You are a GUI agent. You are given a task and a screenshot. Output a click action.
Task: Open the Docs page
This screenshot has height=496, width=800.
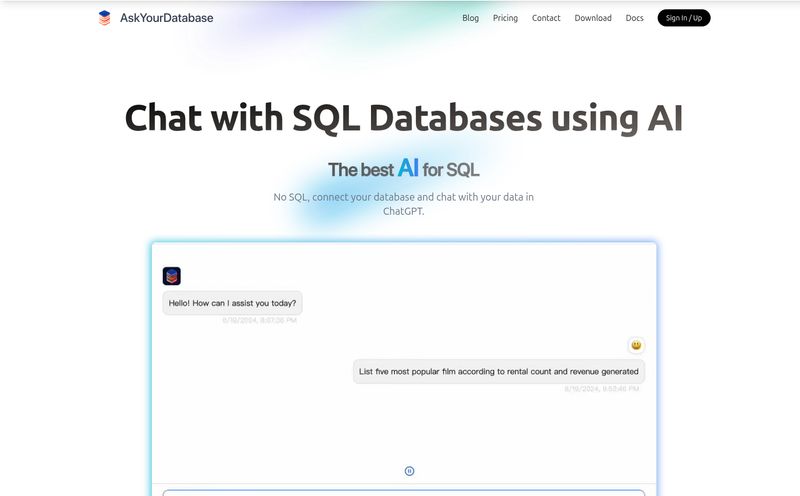coord(634,18)
